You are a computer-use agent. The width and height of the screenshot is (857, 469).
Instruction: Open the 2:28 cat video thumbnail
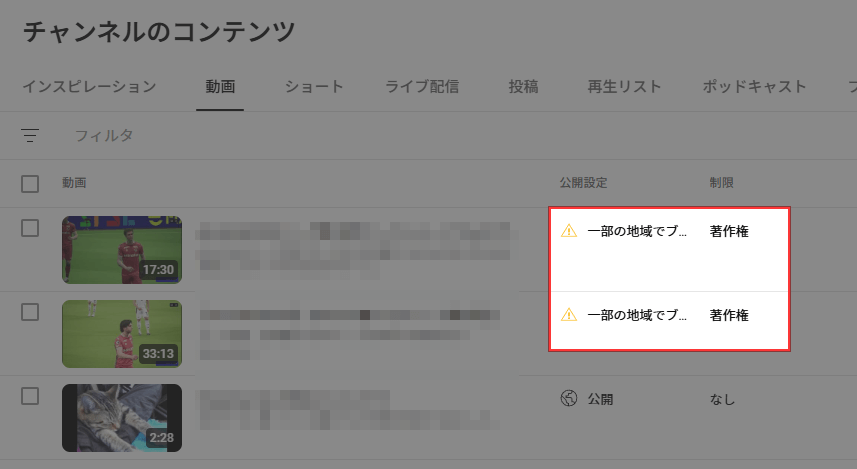122,418
